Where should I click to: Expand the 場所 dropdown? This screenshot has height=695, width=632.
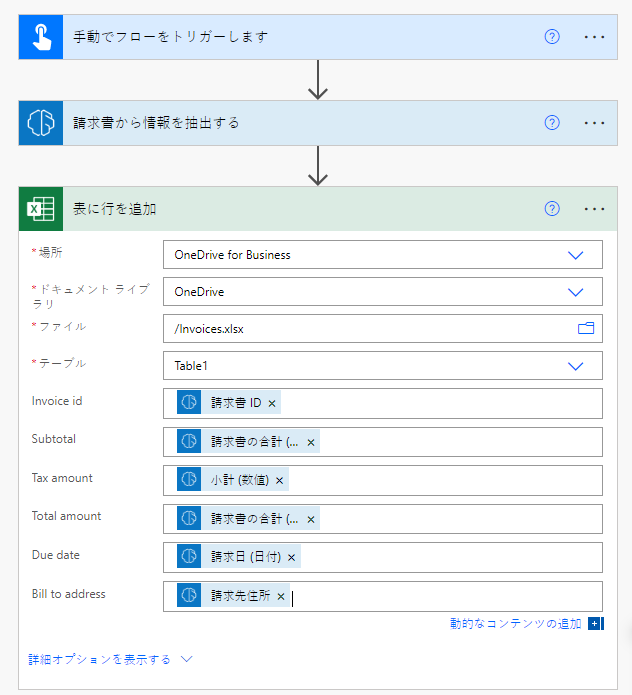point(575,255)
